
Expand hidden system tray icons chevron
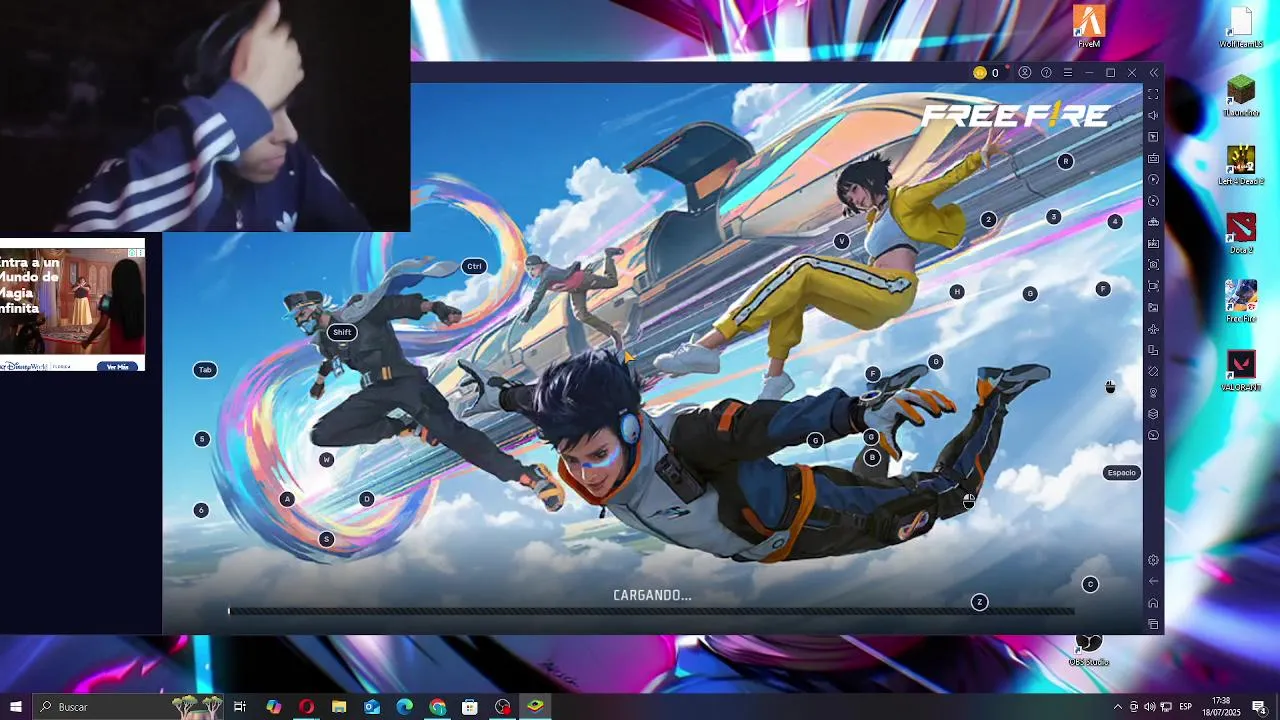coord(1118,707)
